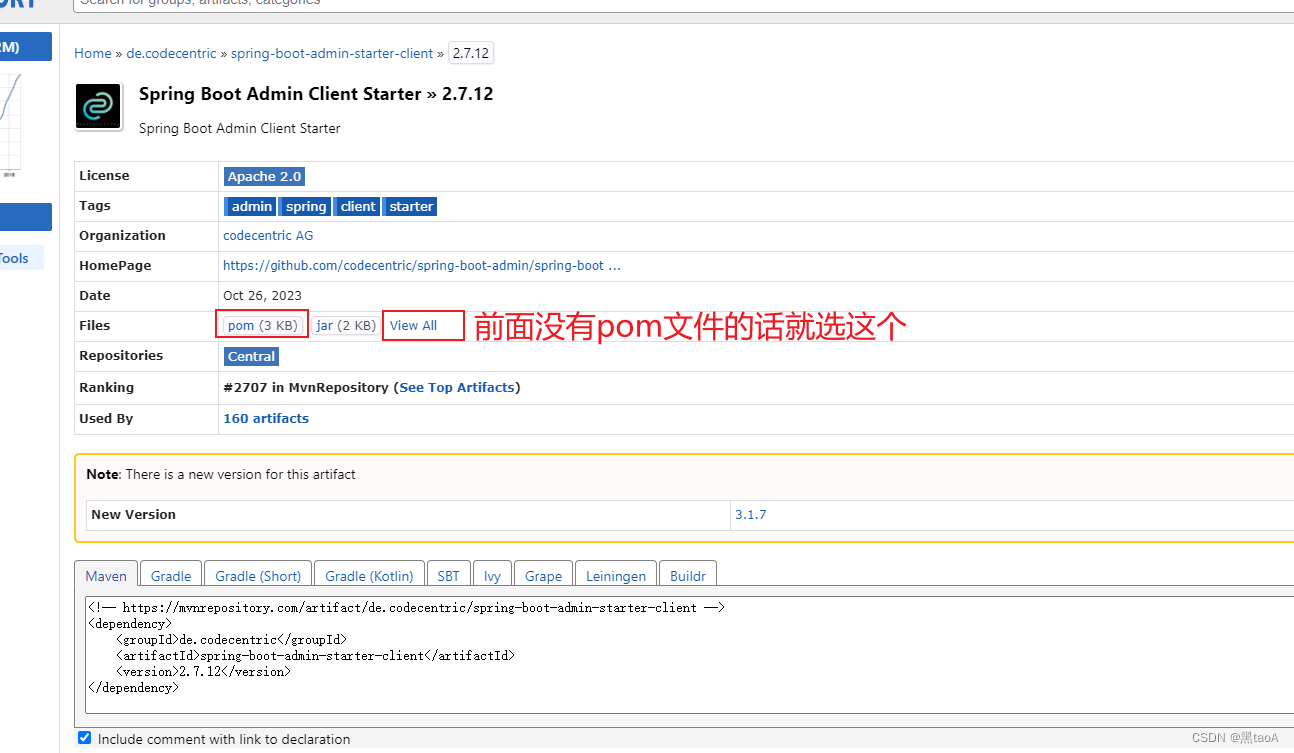The image size is (1294, 753).
Task: Open the Buildr tab
Action: [x=688, y=576]
